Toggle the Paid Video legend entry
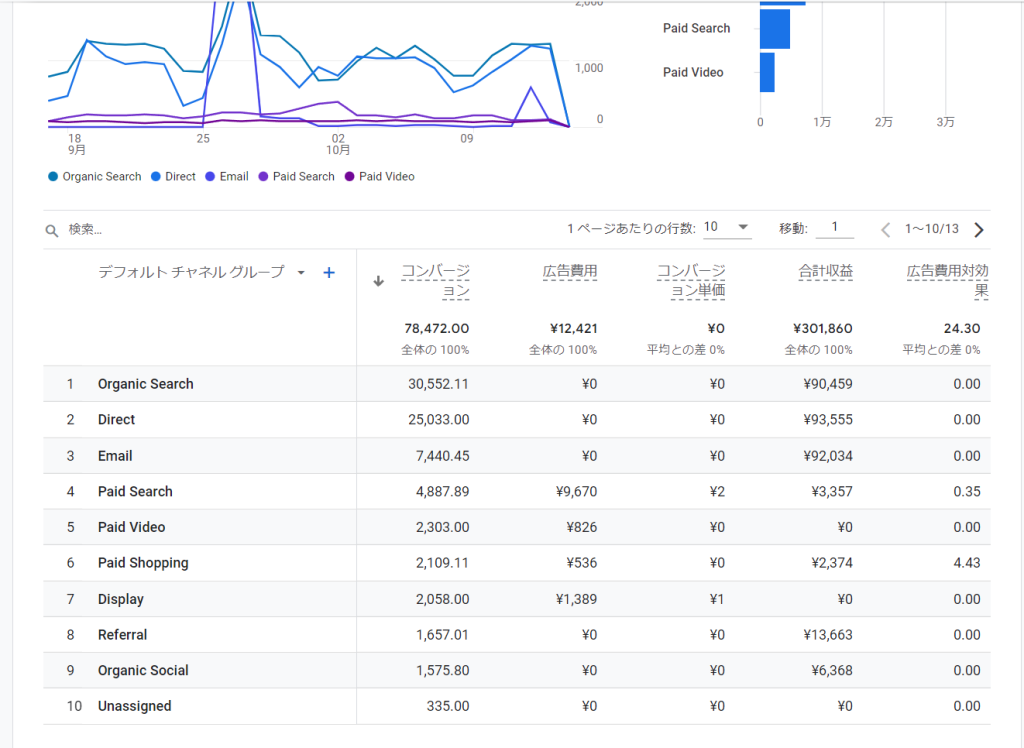The image size is (1024, 748). click(379, 176)
